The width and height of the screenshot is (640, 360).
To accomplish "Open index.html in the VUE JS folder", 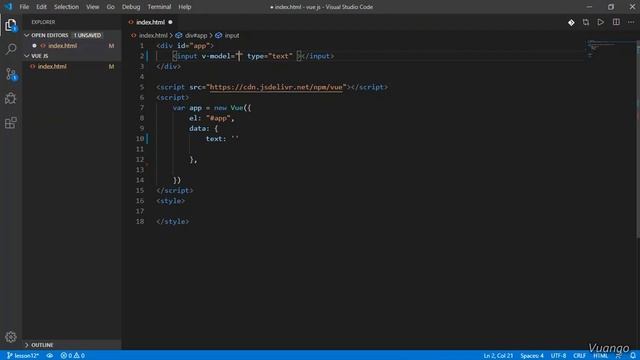I will point(52,66).
